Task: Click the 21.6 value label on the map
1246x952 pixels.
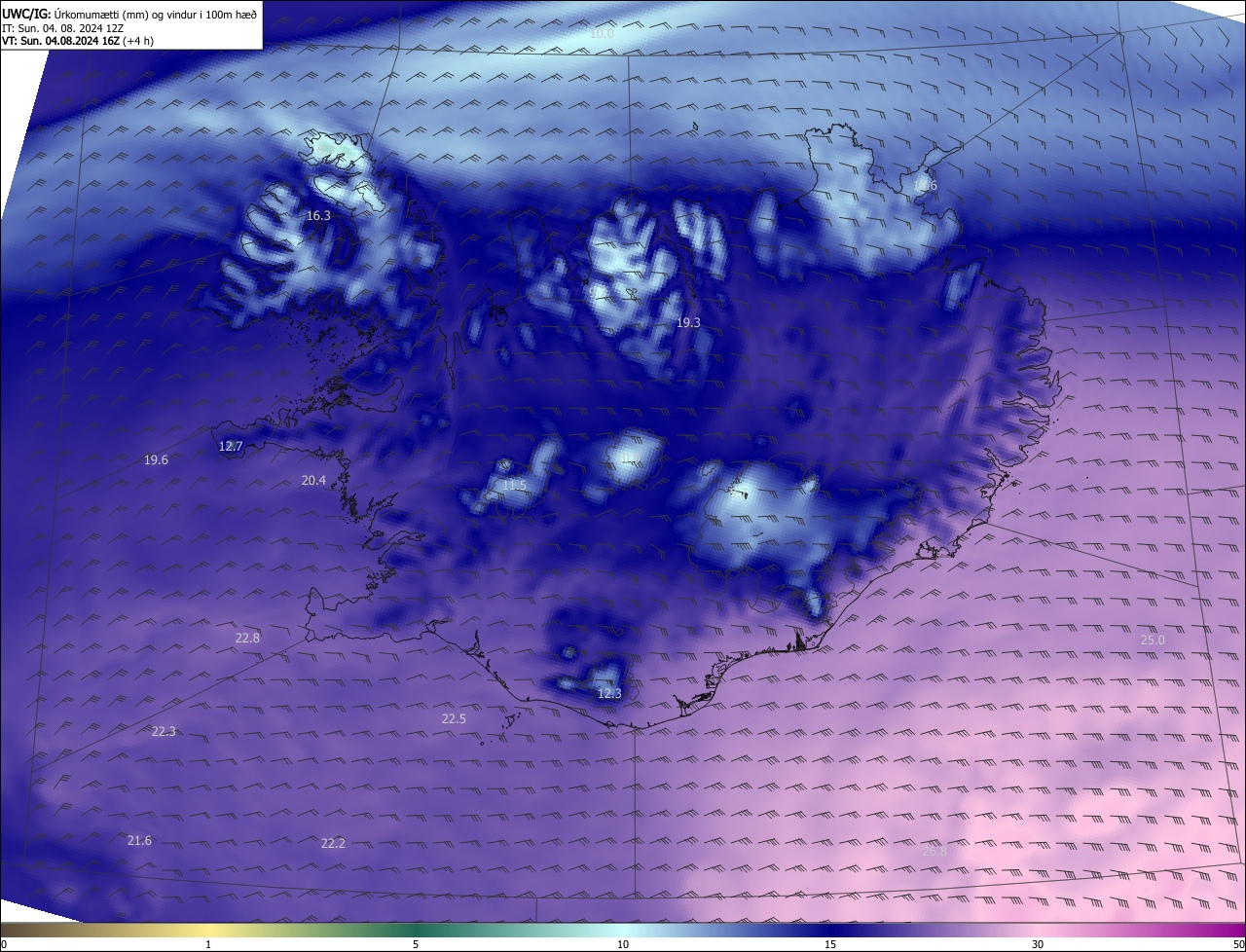Action: click(x=139, y=840)
